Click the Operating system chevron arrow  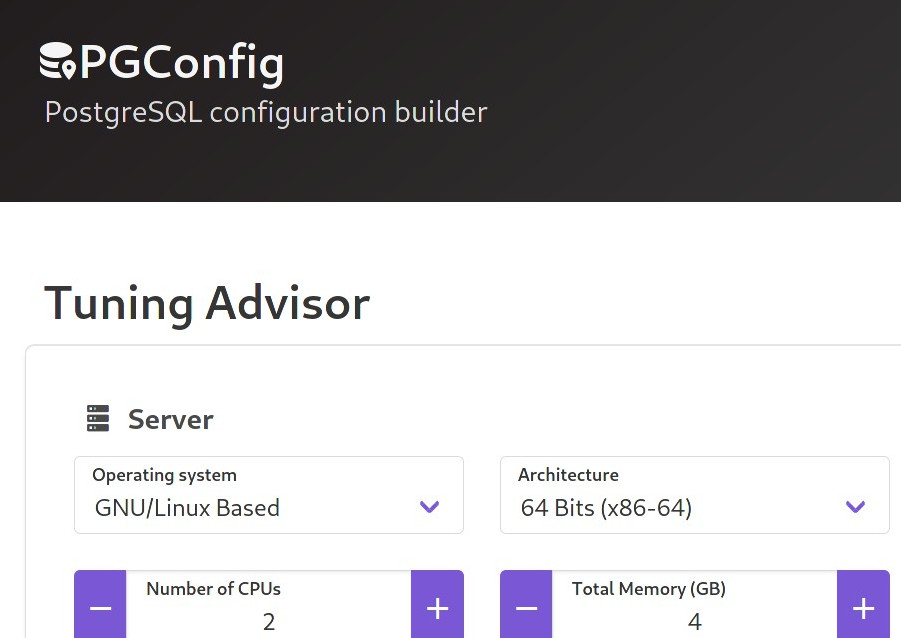[430, 507]
